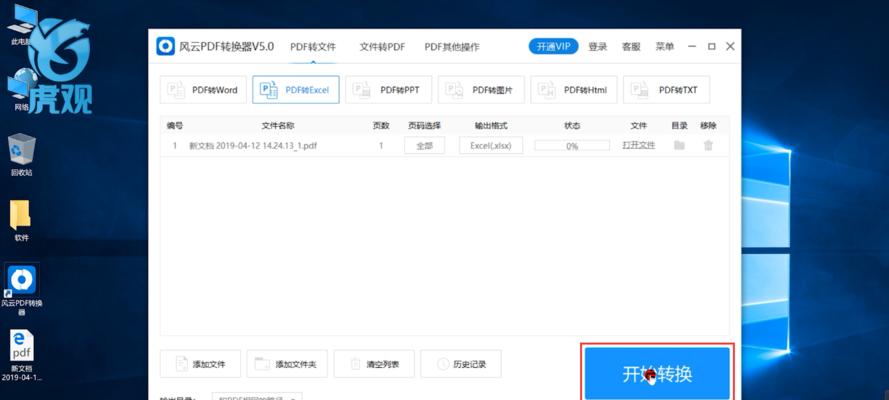Open the 菜单 menu
The height and width of the screenshot is (400, 889).
(665, 47)
